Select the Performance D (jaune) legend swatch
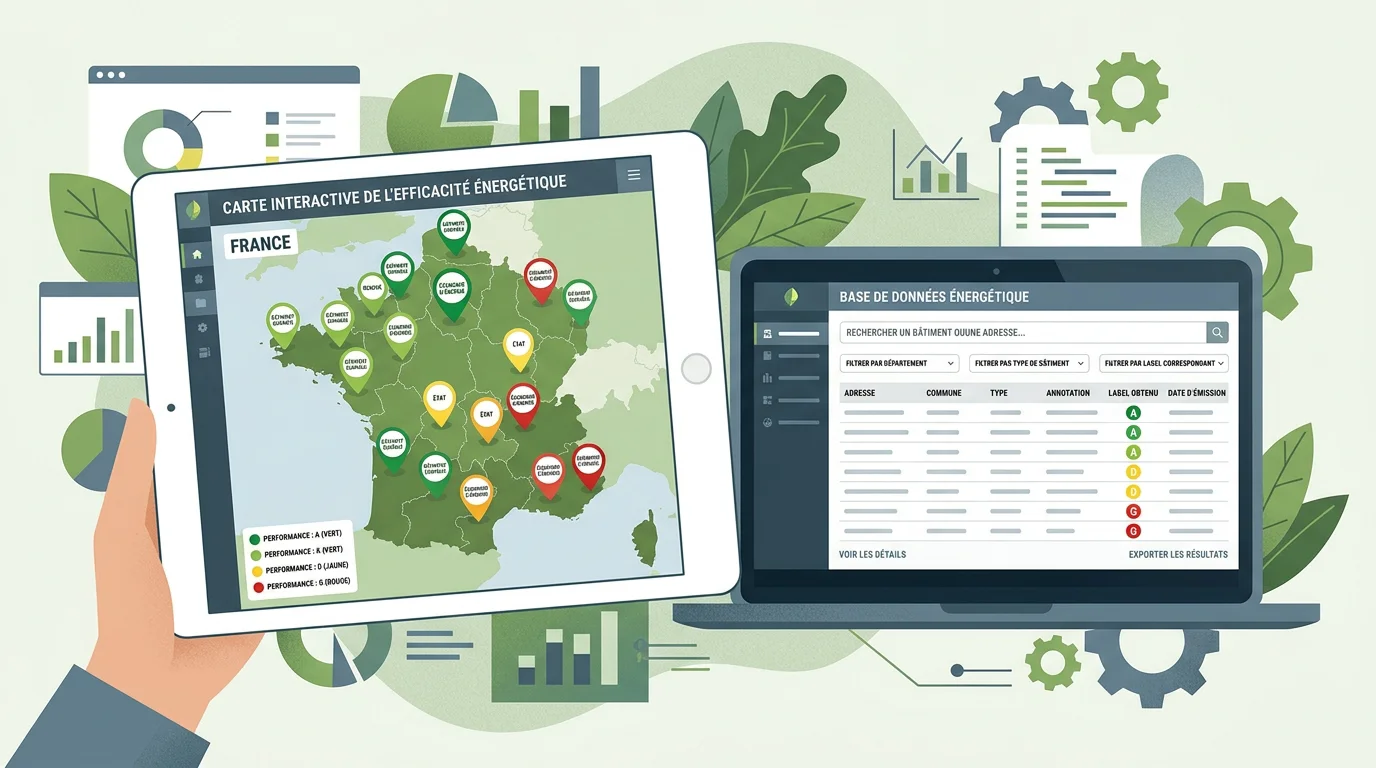Screen dimensions: 1376x768 click(257, 571)
